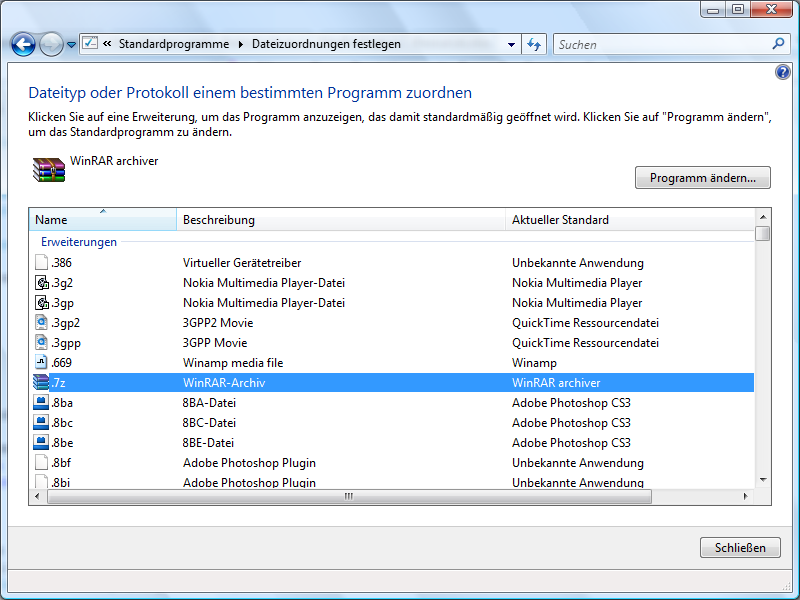Click the .7z WinRAR archive icon
This screenshot has width=800, height=600.
[x=41, y=382]
